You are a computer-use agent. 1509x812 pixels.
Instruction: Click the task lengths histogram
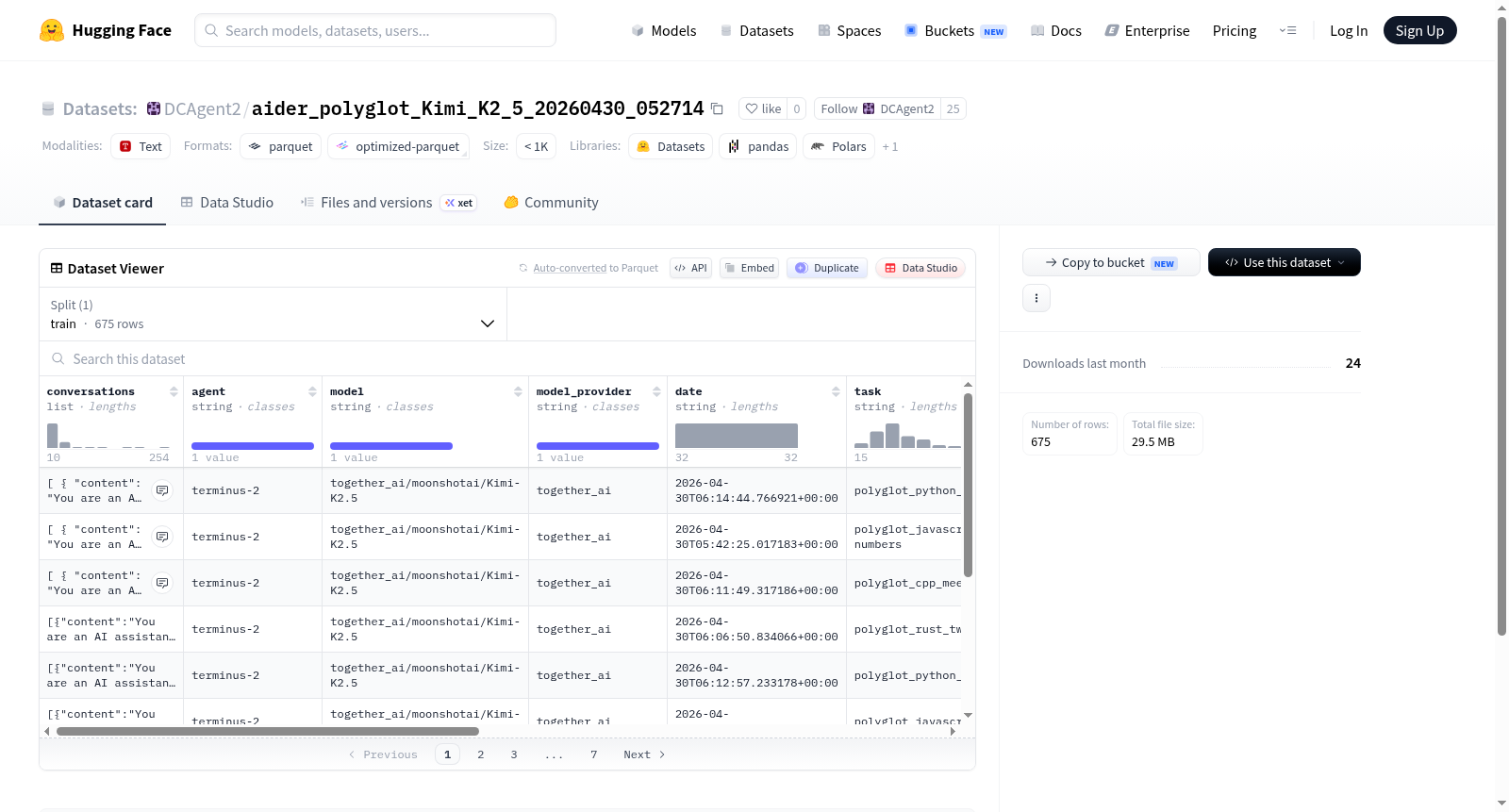tap(907, 435)
